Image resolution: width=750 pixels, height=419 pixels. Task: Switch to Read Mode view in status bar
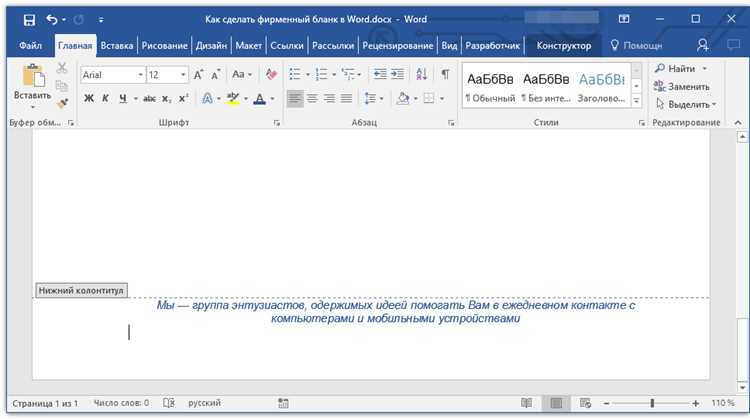[x=527, y=403]
